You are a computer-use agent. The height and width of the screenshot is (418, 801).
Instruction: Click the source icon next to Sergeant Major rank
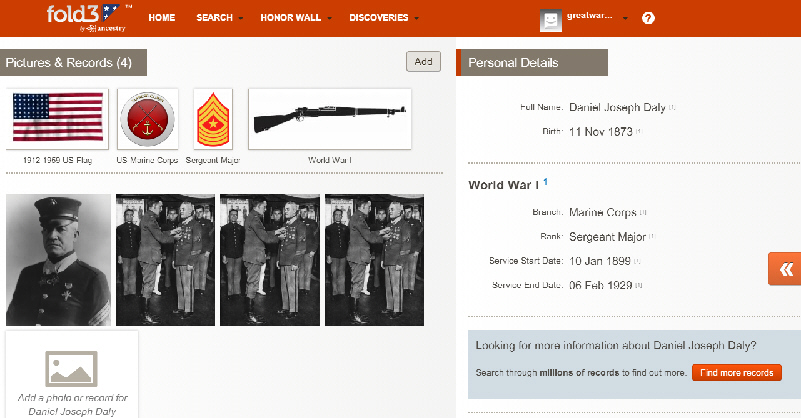click(651, 237)
